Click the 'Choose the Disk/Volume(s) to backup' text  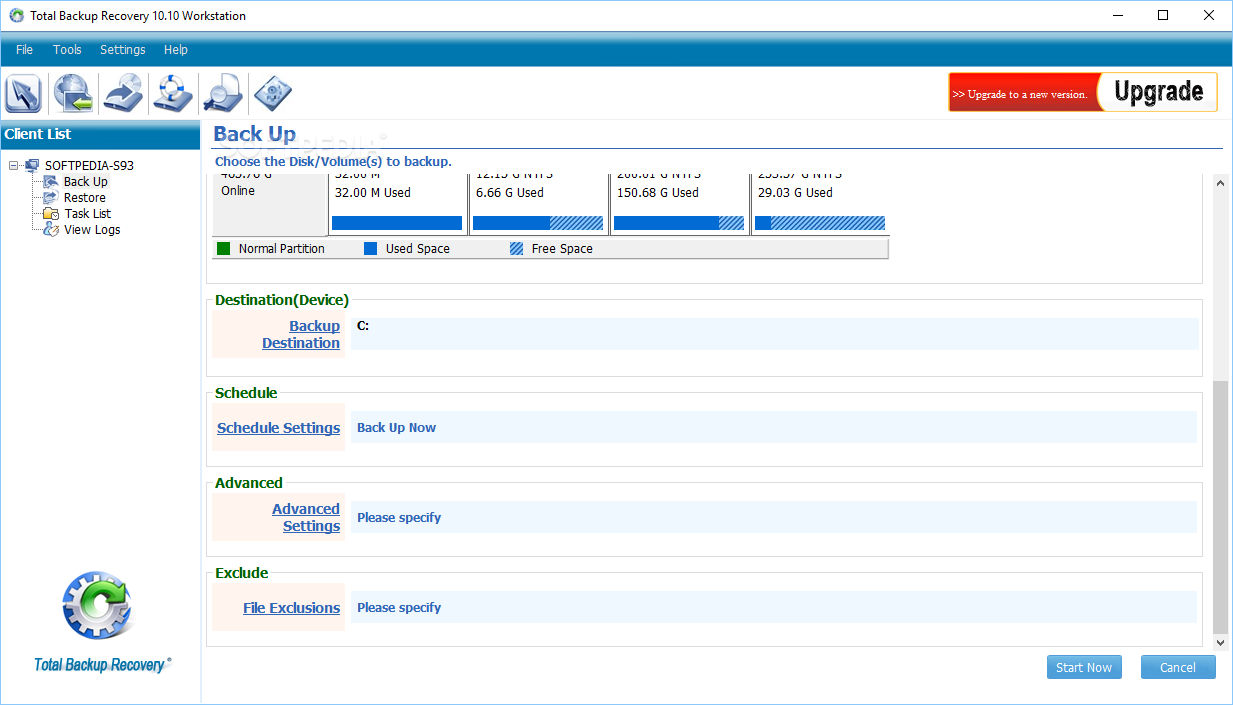tap(333, 161)
